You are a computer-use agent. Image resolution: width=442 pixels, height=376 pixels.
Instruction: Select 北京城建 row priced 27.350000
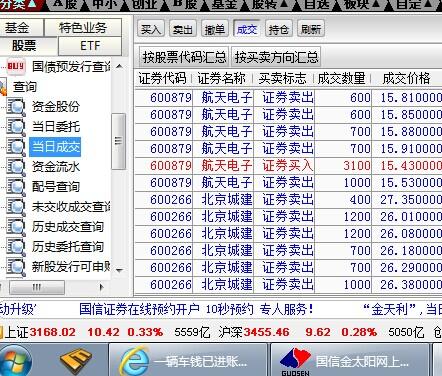click(x=289, y=199)
